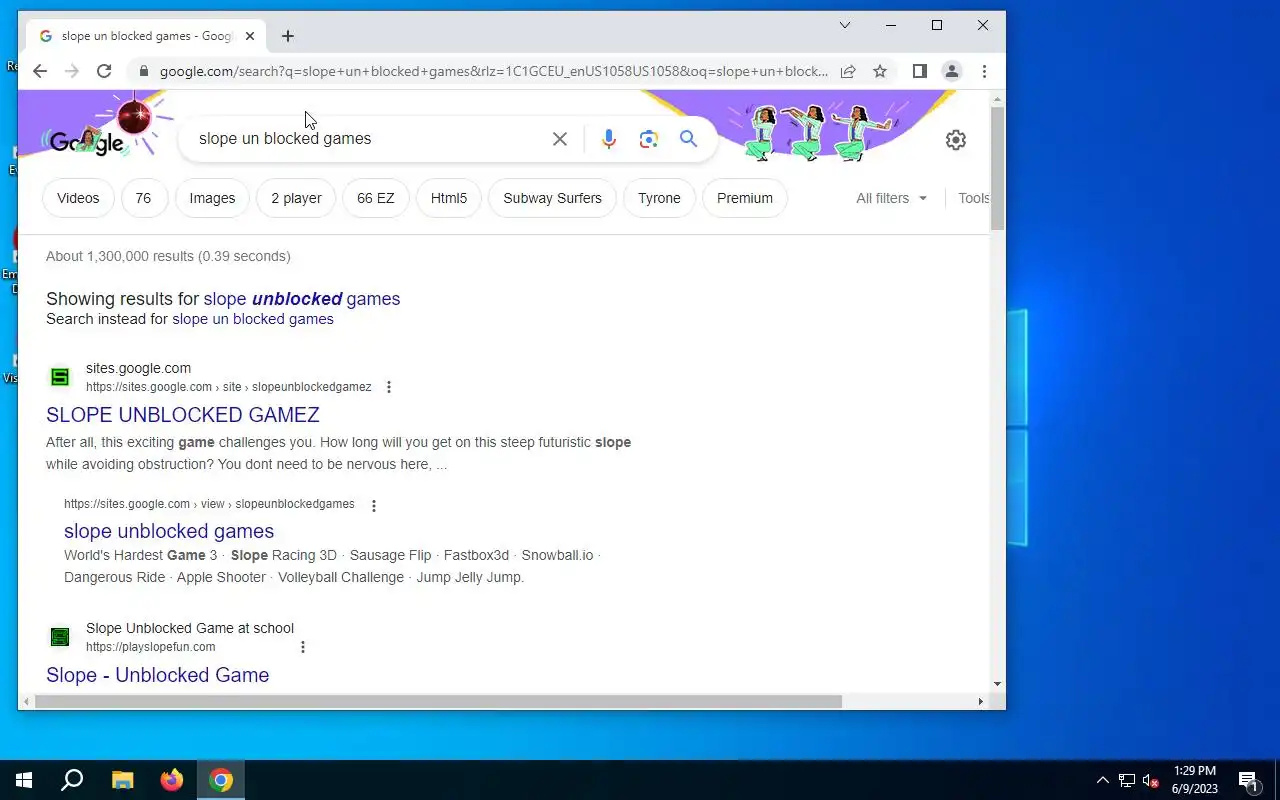Open the Tools button
The image size is (1280, 800).
(973, 198)
